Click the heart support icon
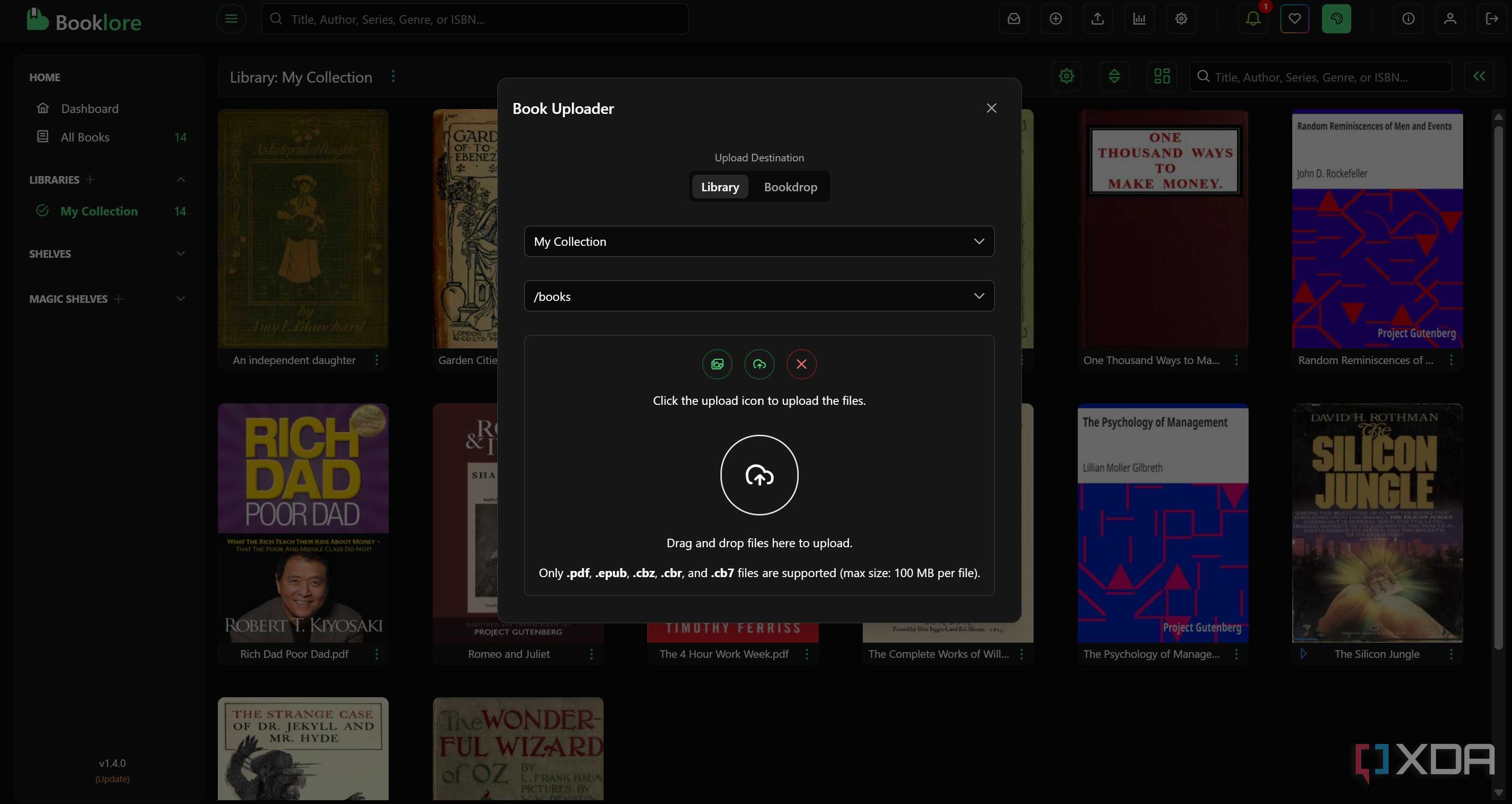Image resolution: width=1512 pixels, height=804 pixels. pos(1294,19)
